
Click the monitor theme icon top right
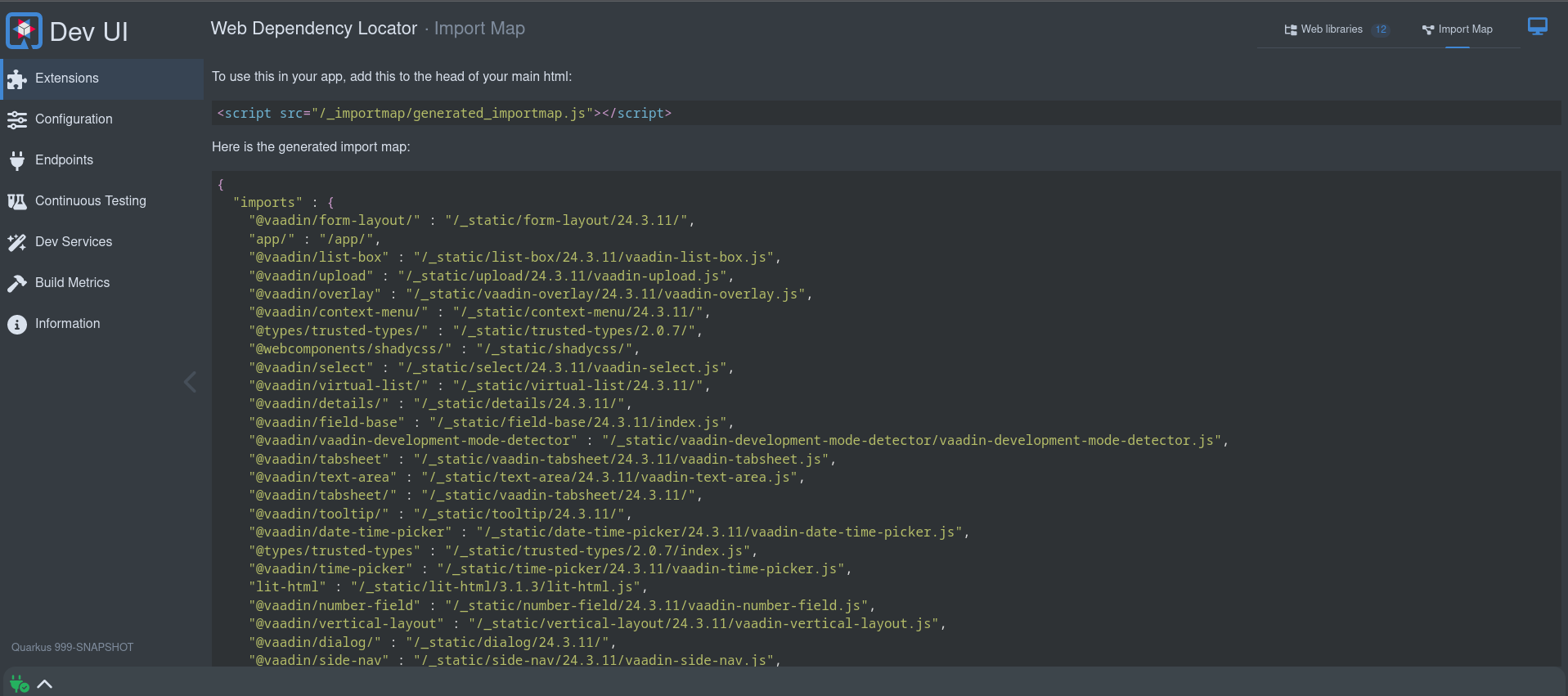pos(1538,27)
